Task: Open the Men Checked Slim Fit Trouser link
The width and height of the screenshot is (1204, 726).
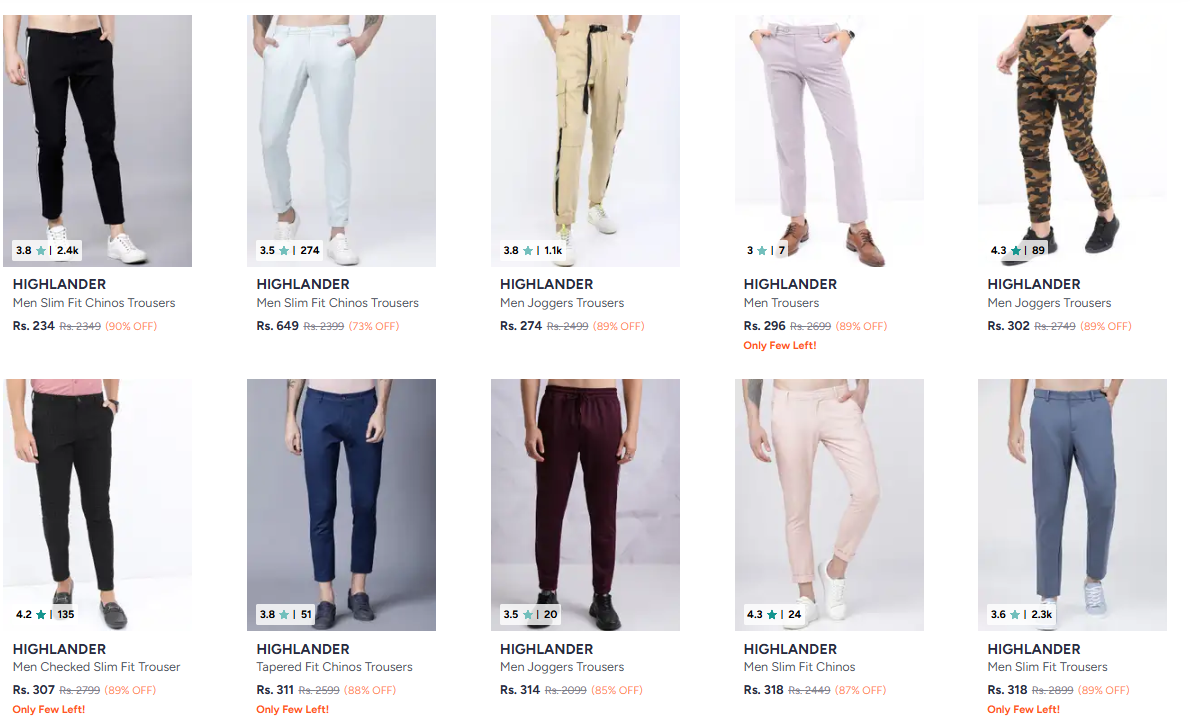Action: coord(97,667)
